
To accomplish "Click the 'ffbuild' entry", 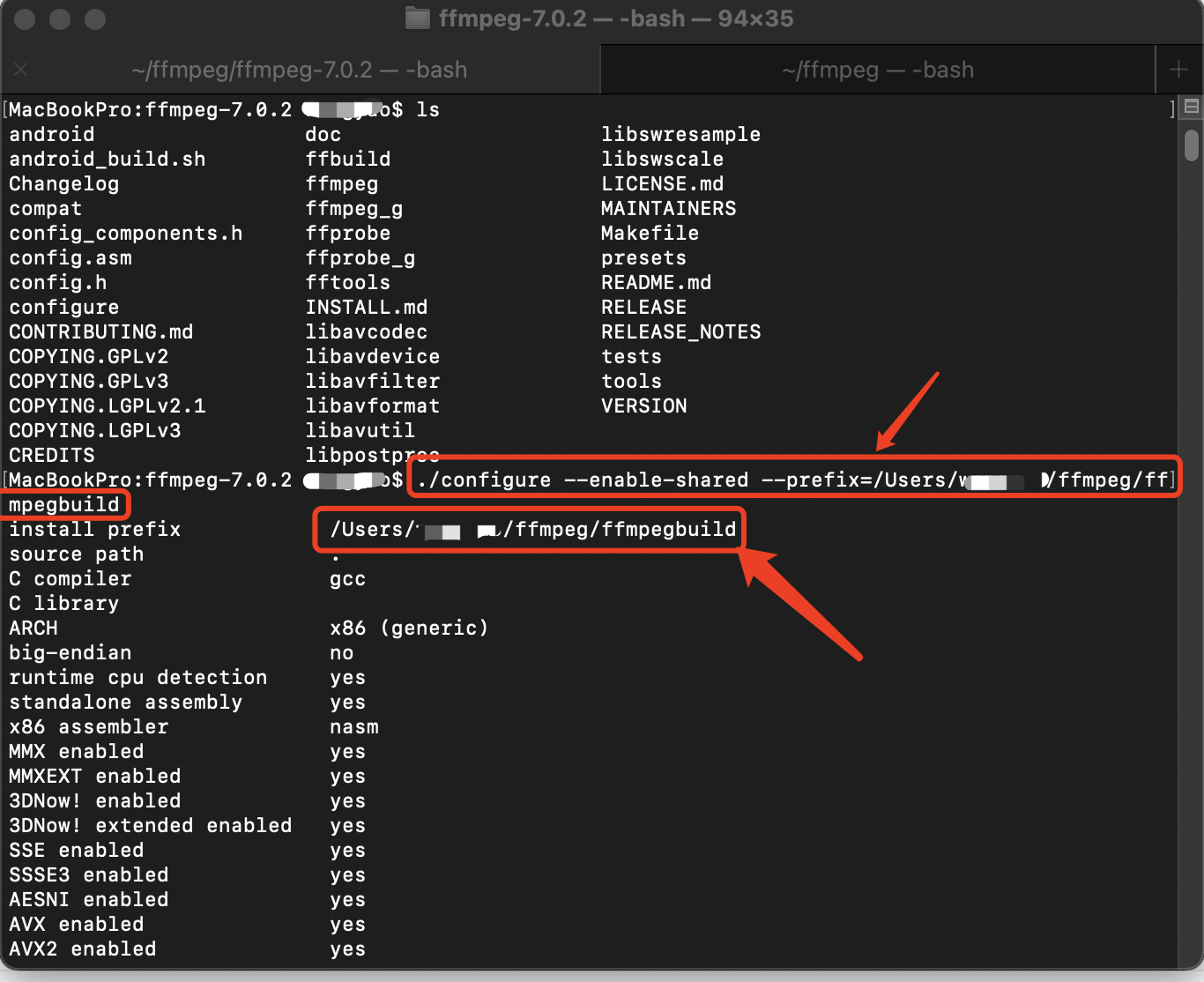I will [x=348, y=160].
